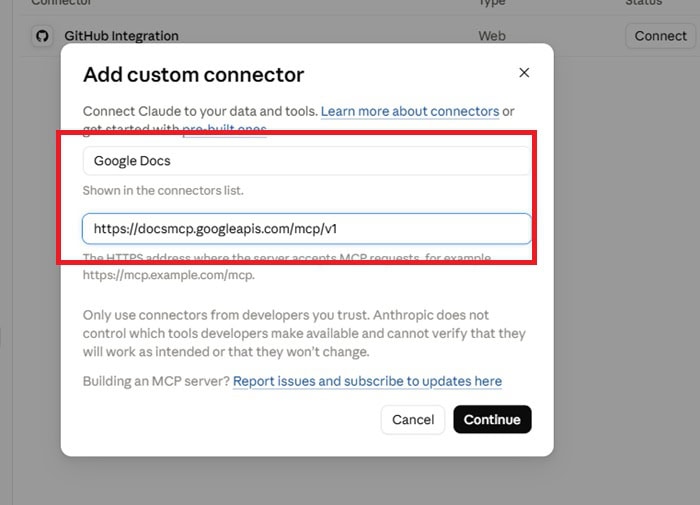Click the Add custom connector heading
This screenshot has width=700, height=505.
point(193,75)
